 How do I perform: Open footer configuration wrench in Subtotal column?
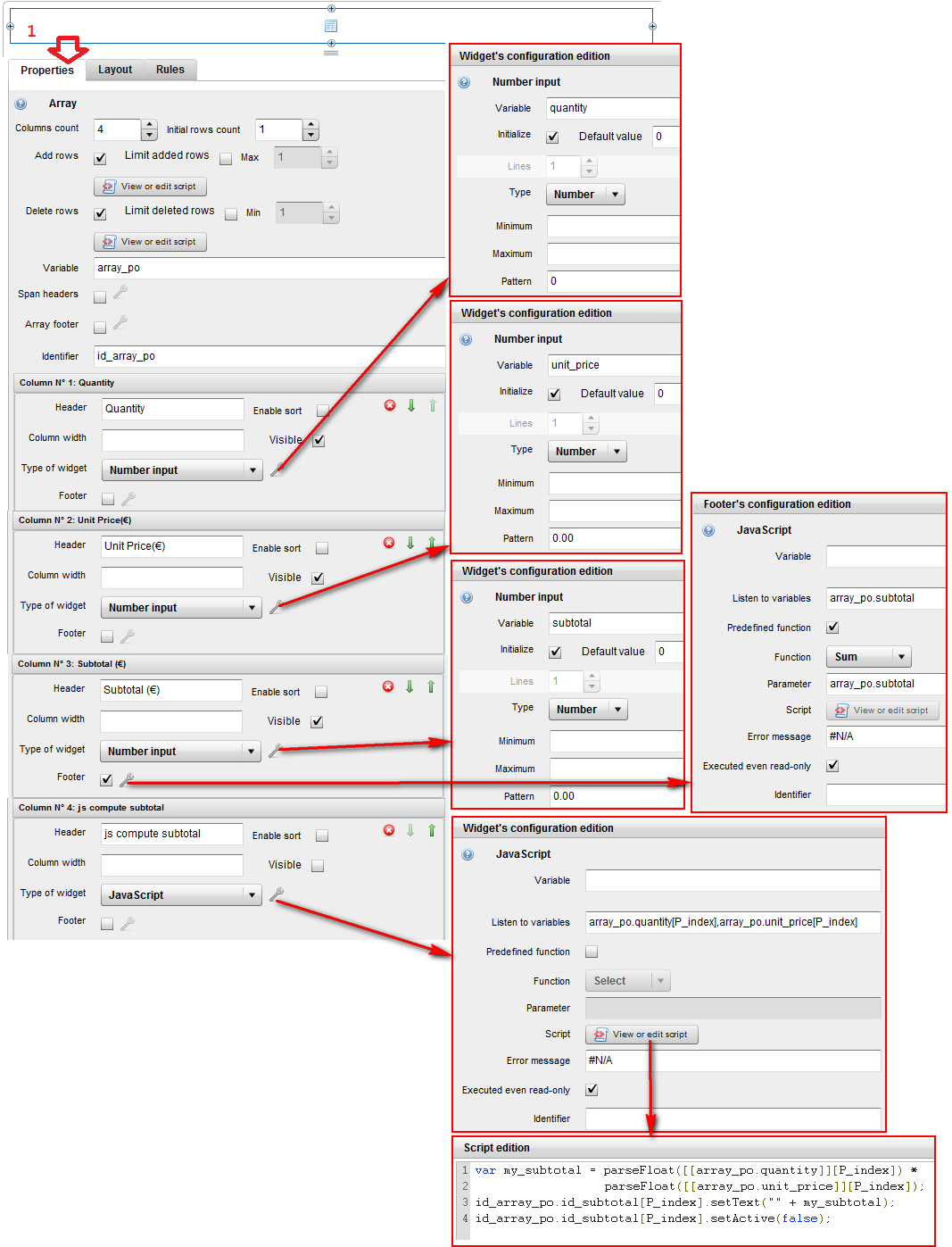127,779
